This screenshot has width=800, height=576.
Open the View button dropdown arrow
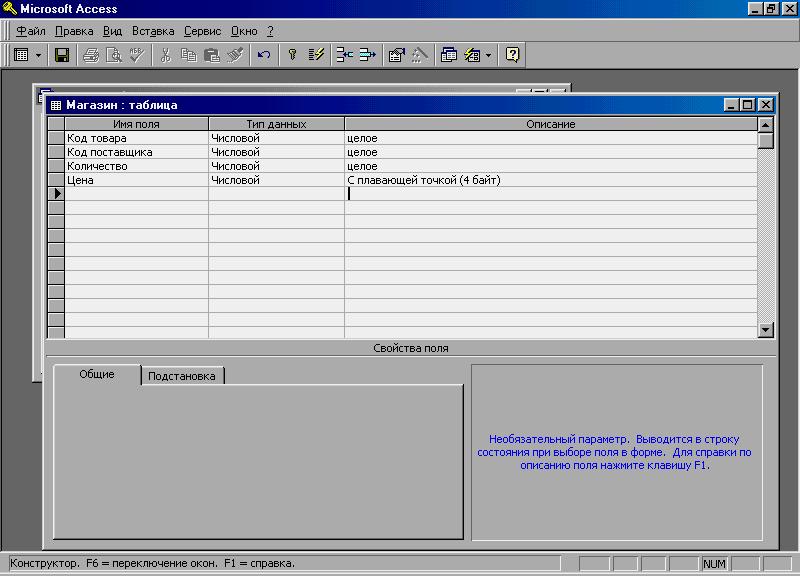(x=38, y=55)
